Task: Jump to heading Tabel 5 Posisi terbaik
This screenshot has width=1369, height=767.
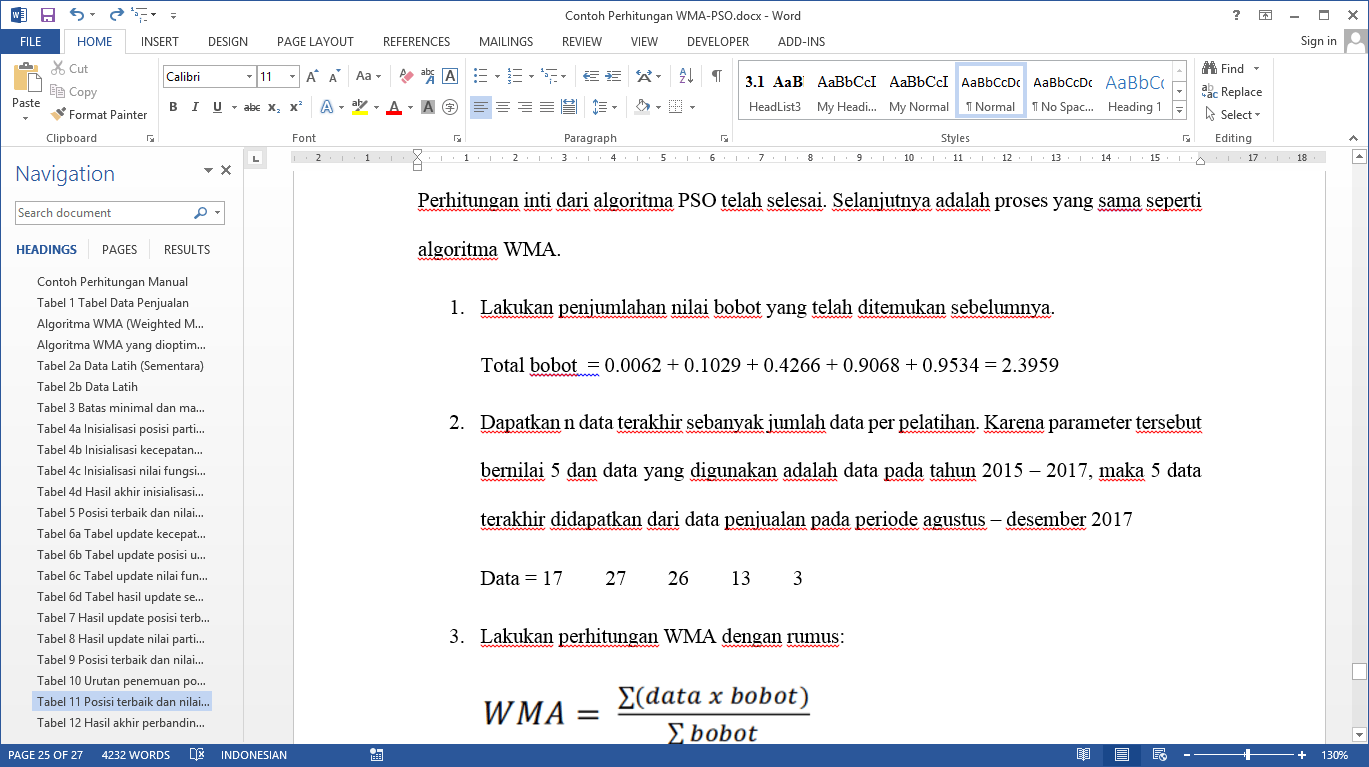Action: coord(120,513)
